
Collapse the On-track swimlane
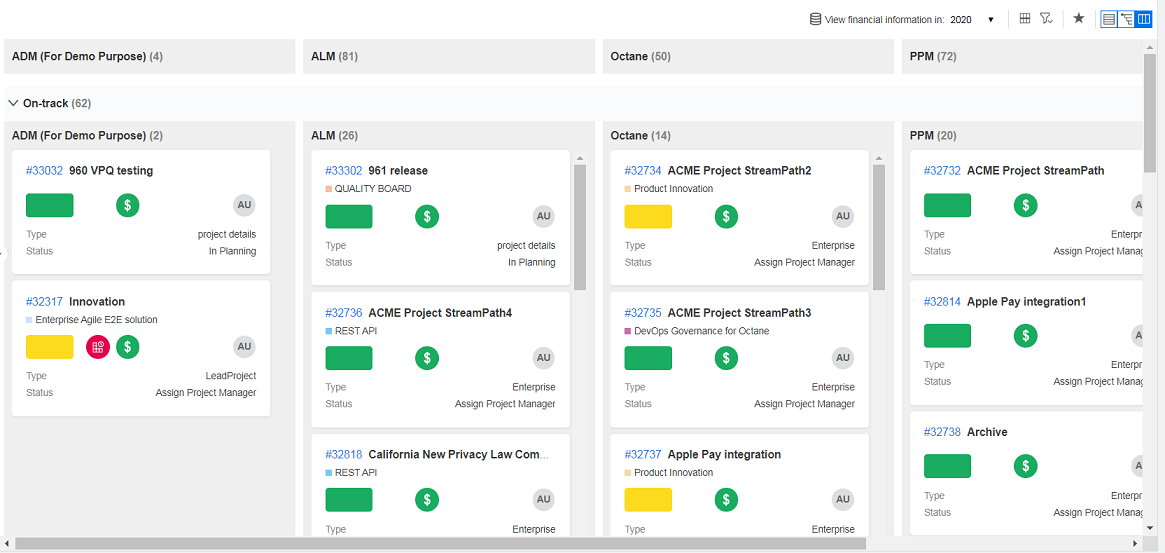pyautogui.click(x=13, y=103)
